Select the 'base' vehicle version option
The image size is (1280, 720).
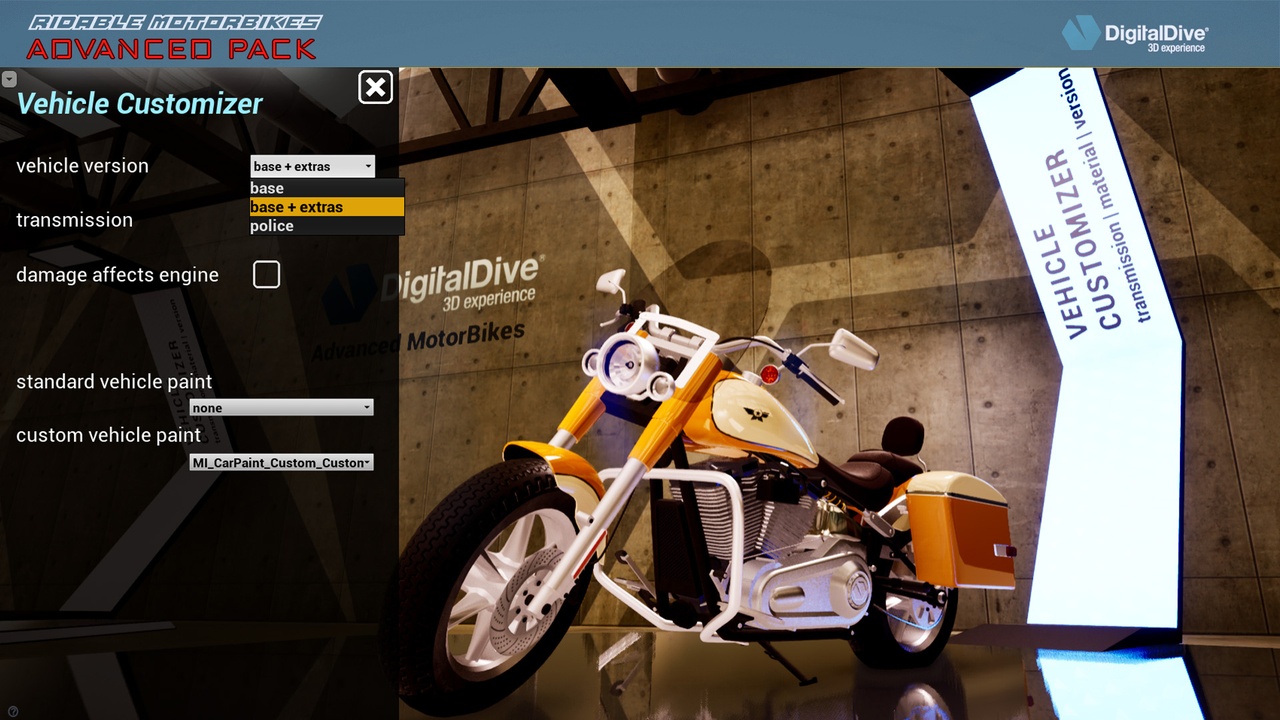(327, 188)
